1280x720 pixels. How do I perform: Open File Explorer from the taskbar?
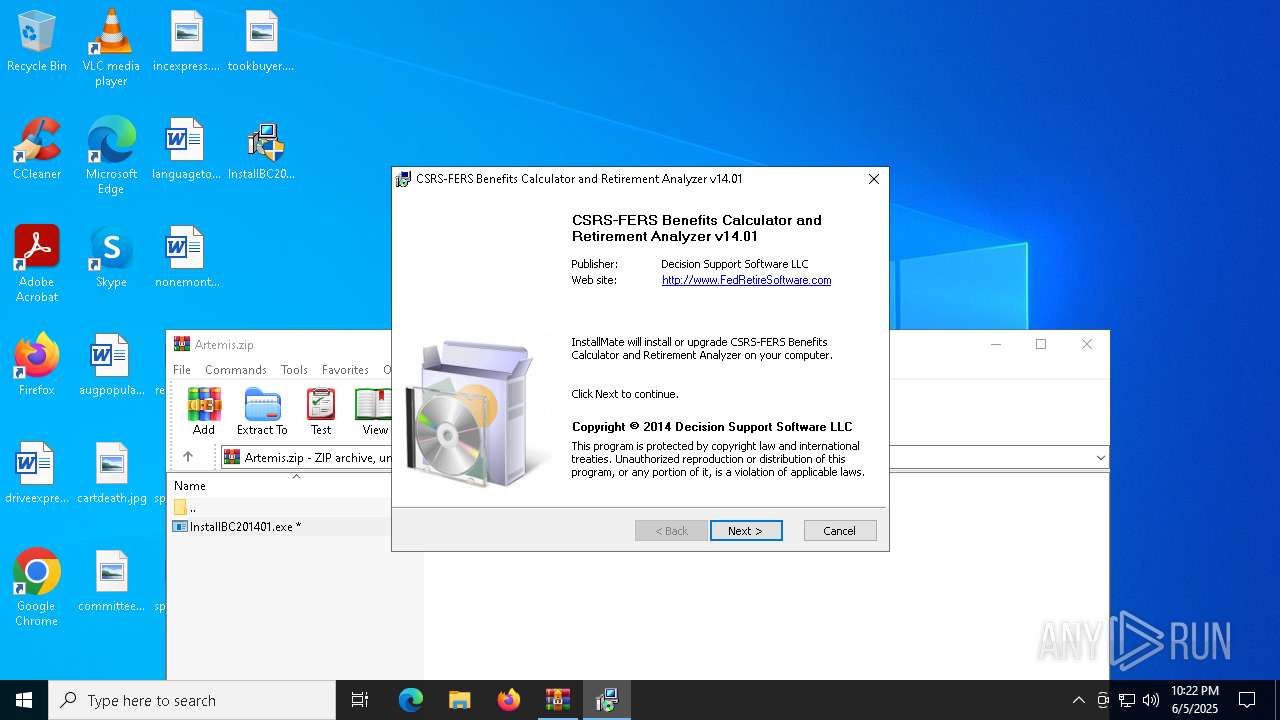460,700
